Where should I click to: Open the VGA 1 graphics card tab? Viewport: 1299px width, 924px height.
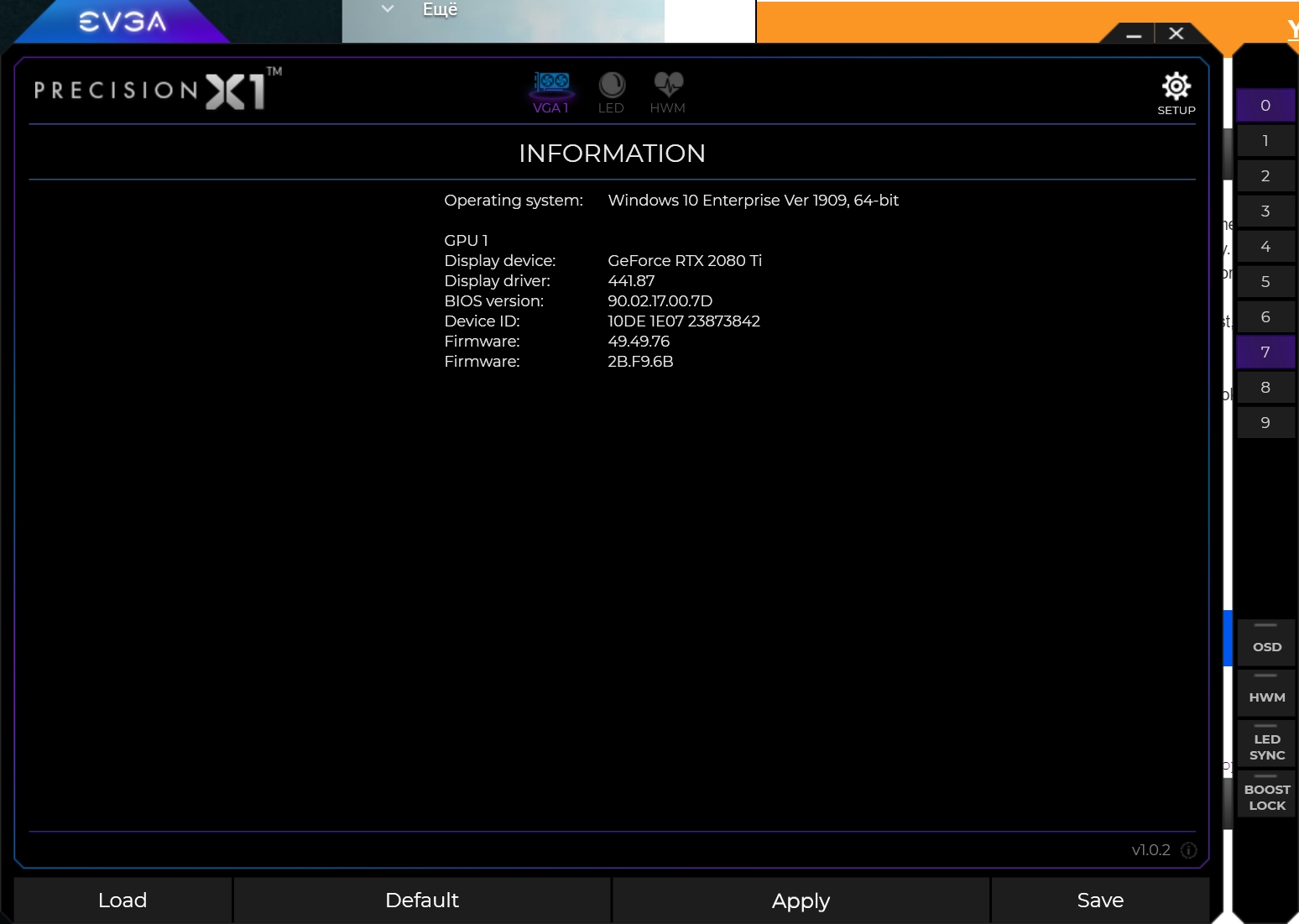(551, 92)
